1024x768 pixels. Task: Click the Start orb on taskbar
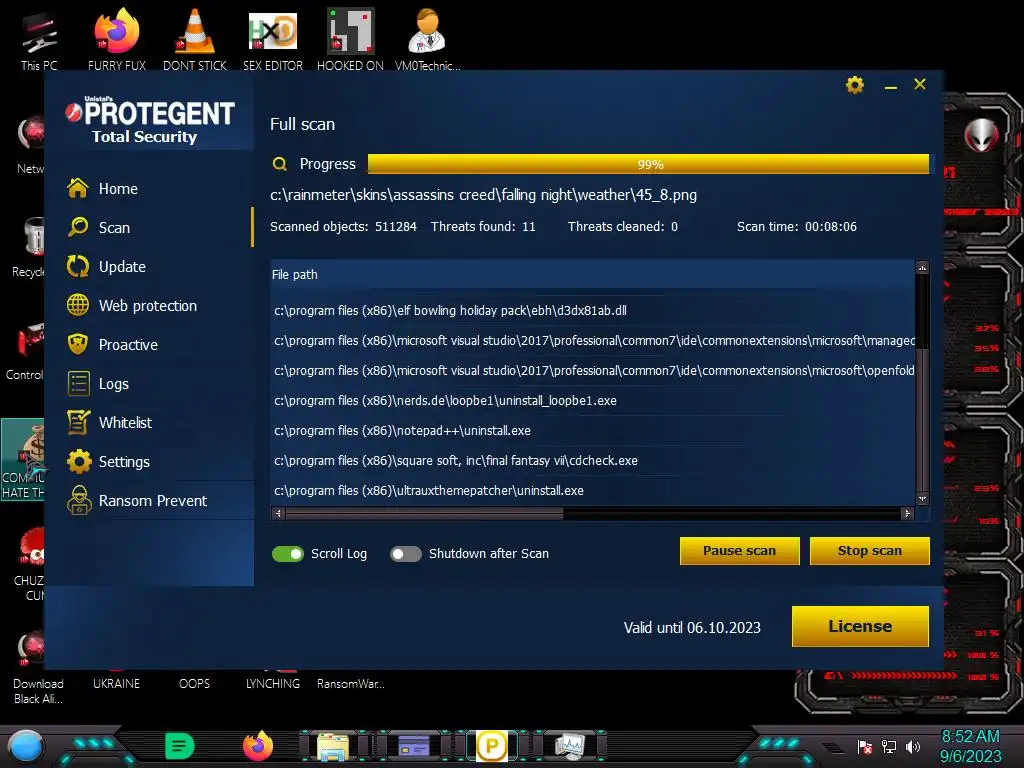coord(26,746)
